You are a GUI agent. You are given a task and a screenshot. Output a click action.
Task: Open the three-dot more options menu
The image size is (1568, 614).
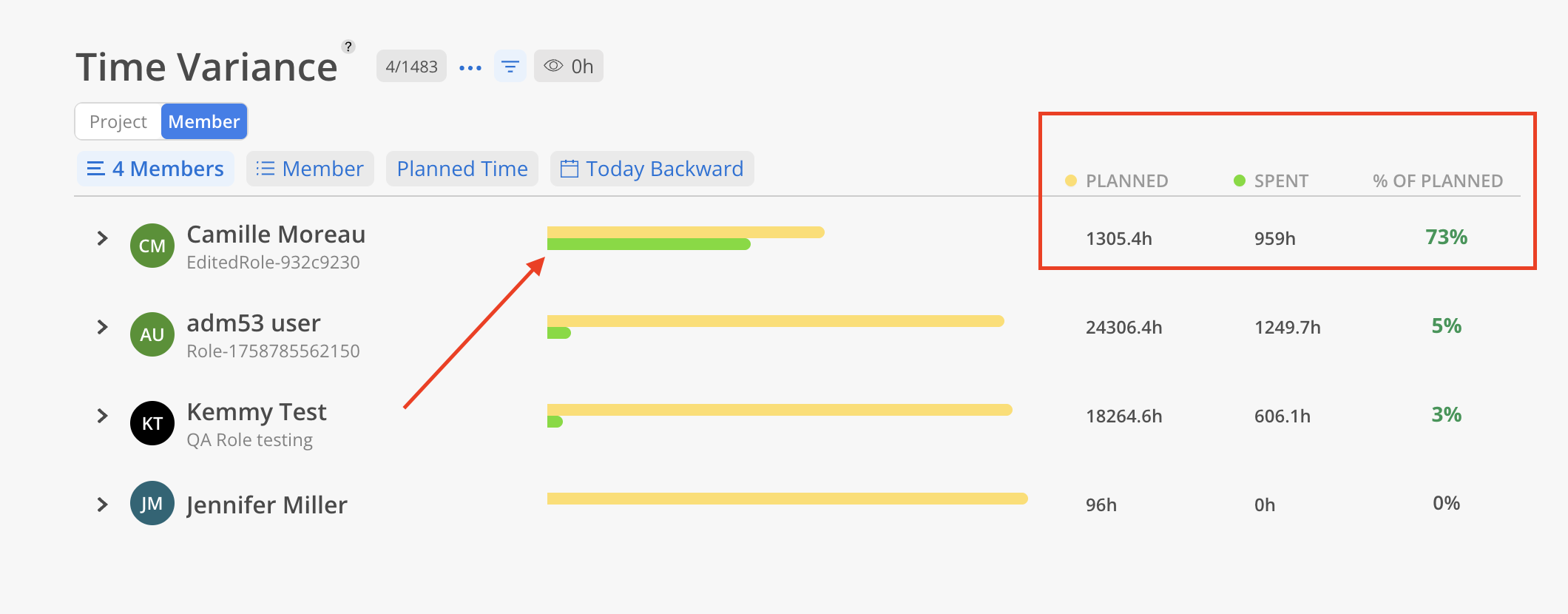tap(470, 67)
